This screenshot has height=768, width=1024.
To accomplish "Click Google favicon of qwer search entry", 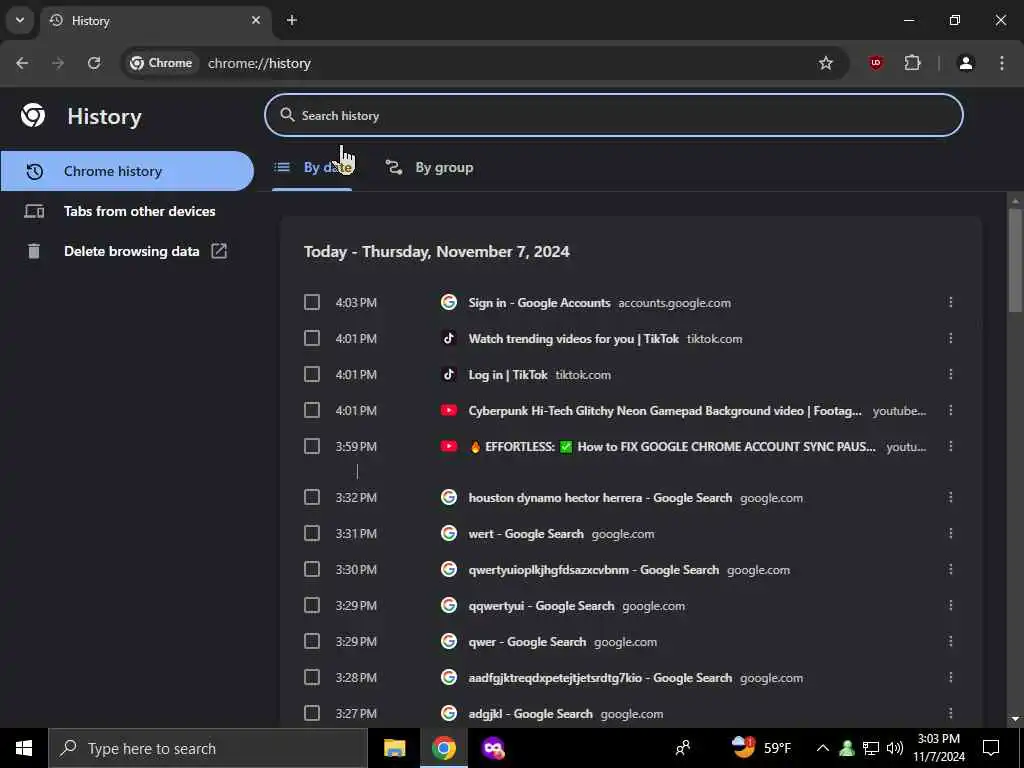I will [x=449, y=641].
